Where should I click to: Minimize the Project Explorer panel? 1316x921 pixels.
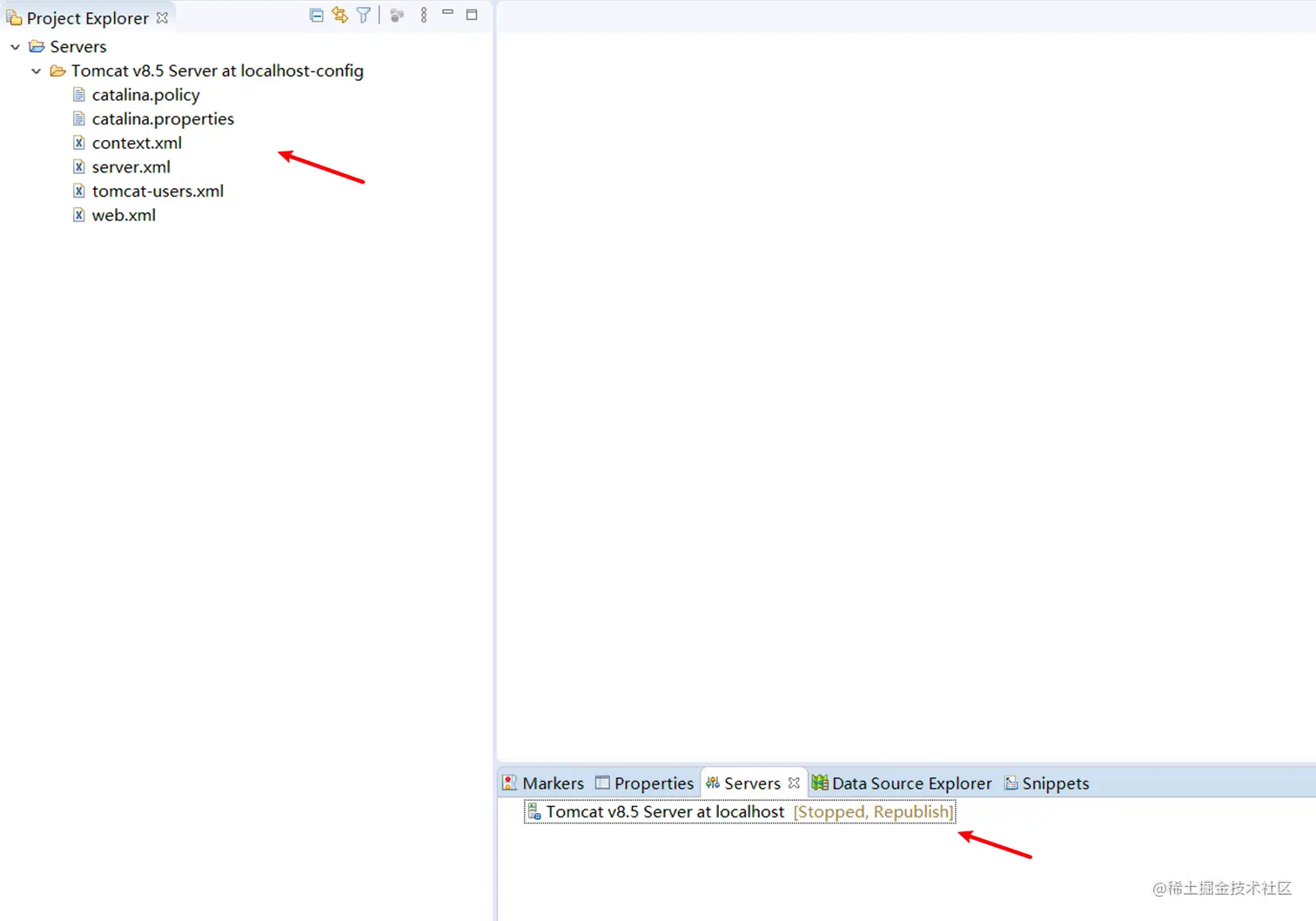tap(448, 12)
